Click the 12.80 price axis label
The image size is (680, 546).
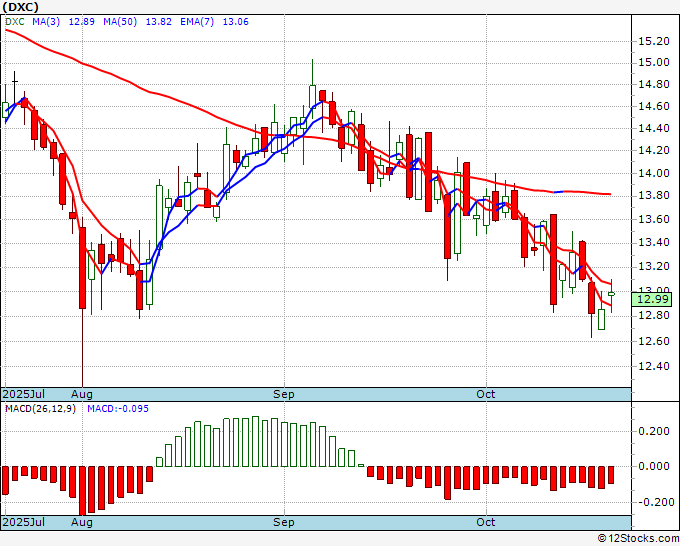[x=654, y=316]
